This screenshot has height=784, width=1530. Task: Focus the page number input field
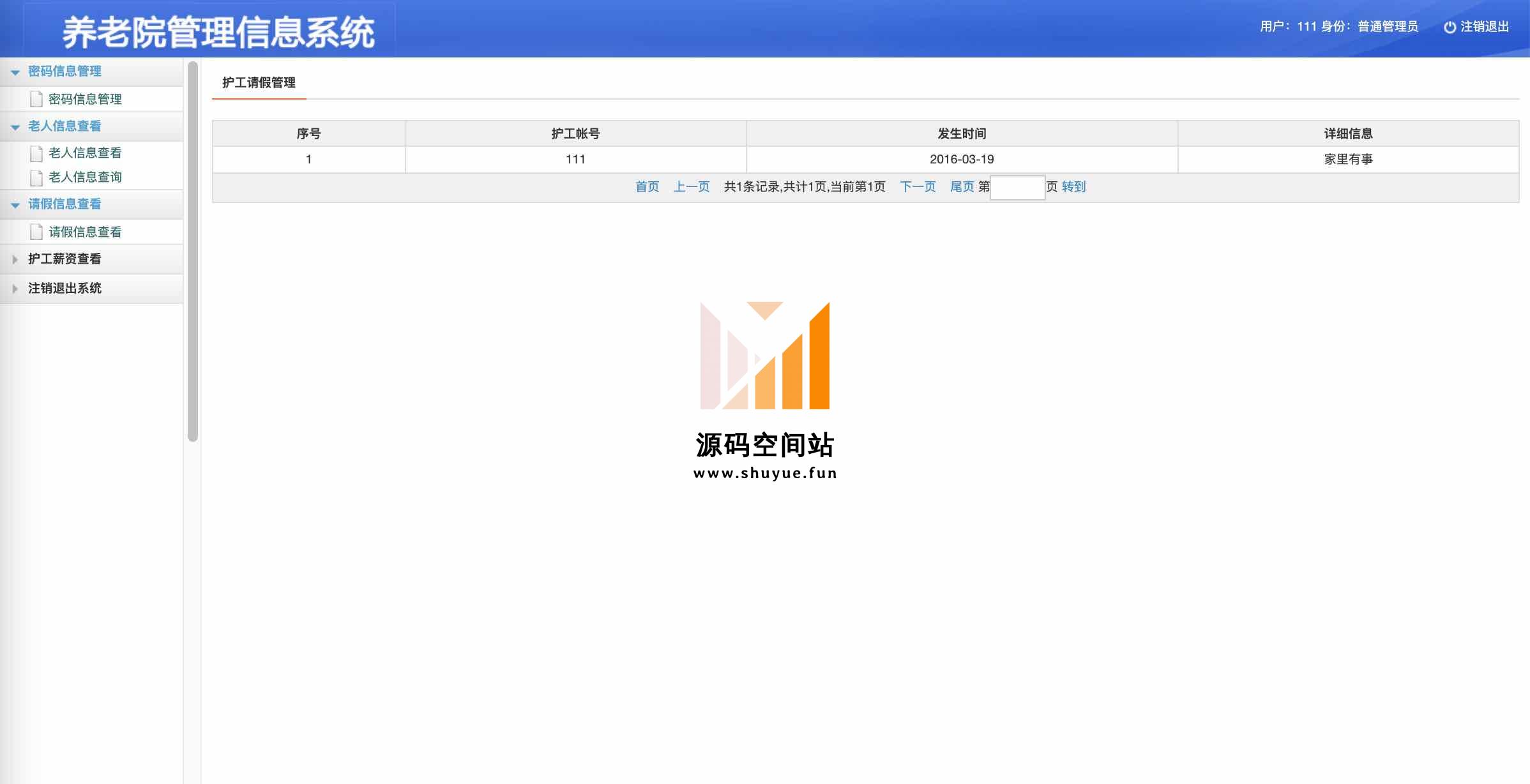pos(1017,188)
